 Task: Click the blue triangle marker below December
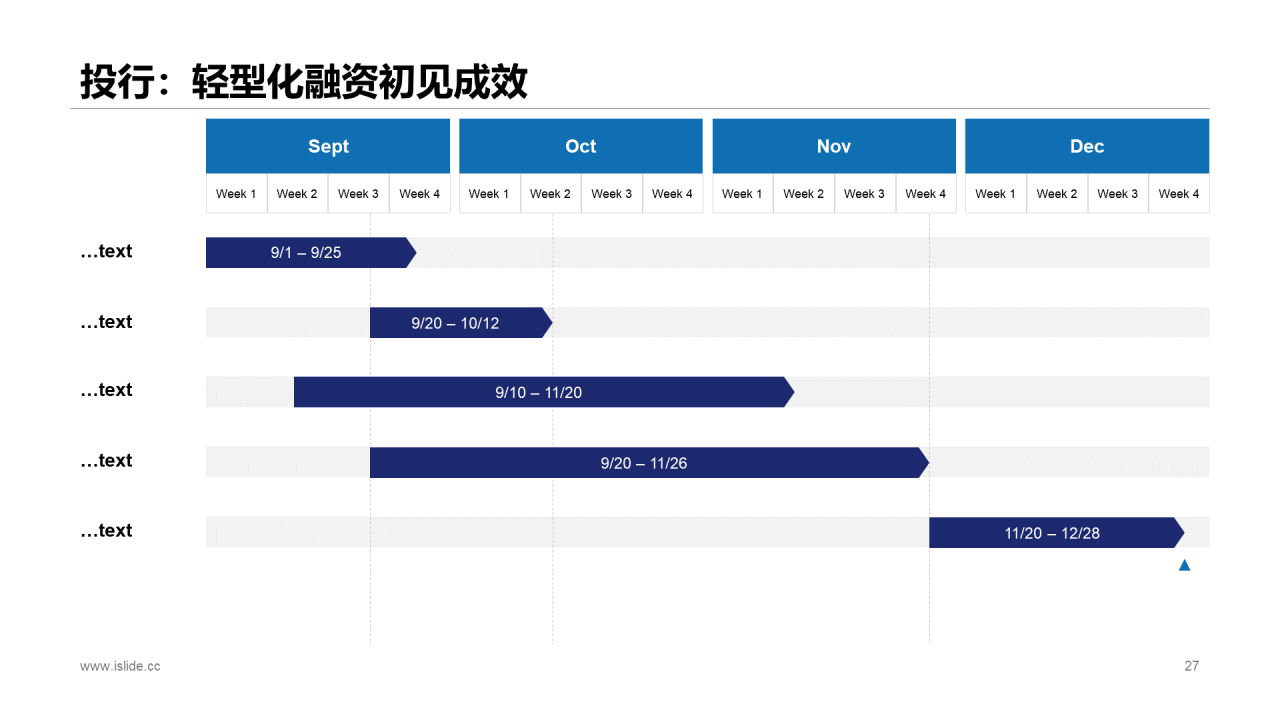[1184, 565]
